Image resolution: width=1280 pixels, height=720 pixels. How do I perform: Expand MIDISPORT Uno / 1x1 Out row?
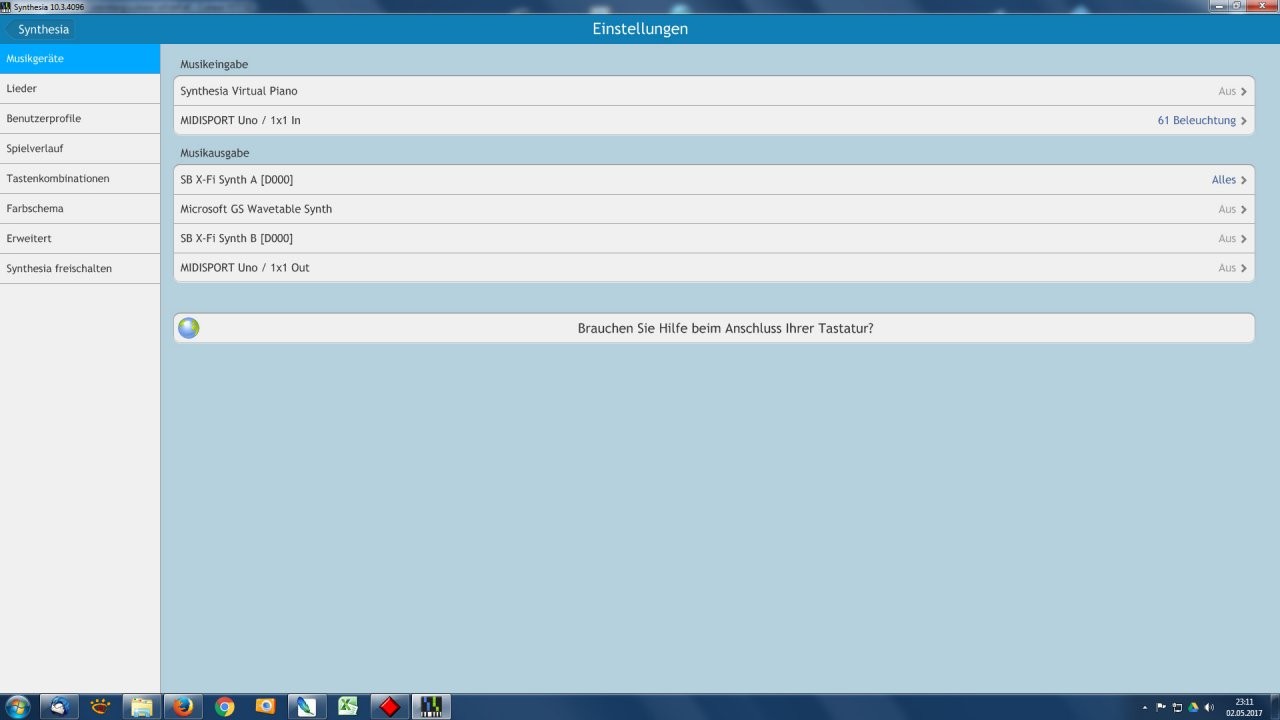(x=714, y=268)
